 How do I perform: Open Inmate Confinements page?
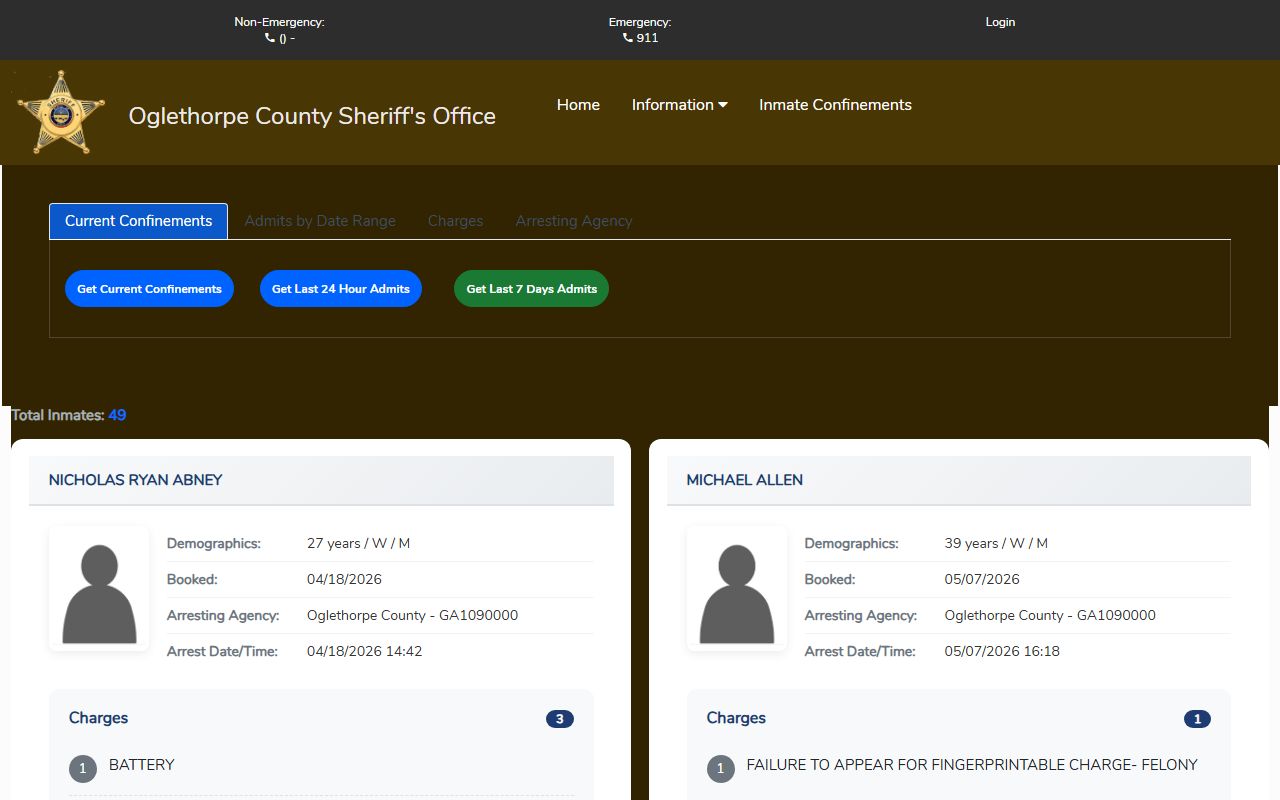pos(835,105)
